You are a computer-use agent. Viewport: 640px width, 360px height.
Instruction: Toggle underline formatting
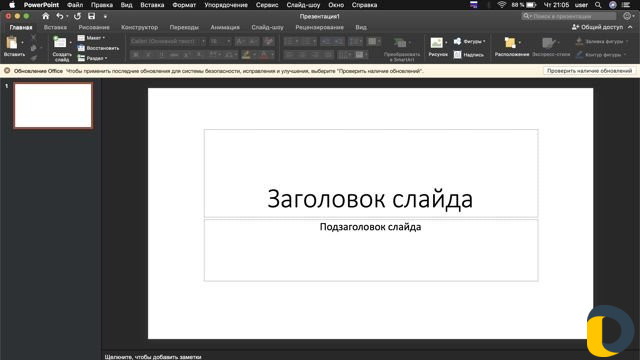click(x=161, y=55)
